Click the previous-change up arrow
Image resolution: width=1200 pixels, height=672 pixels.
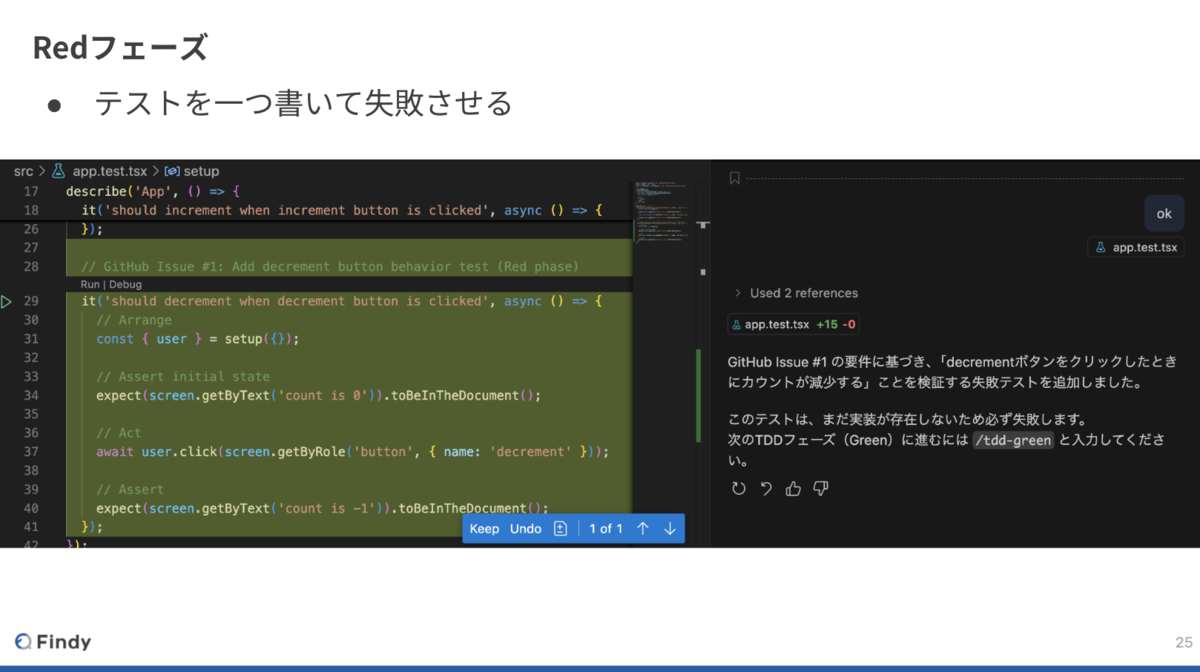pyautogui.click(x=642, y=528)
